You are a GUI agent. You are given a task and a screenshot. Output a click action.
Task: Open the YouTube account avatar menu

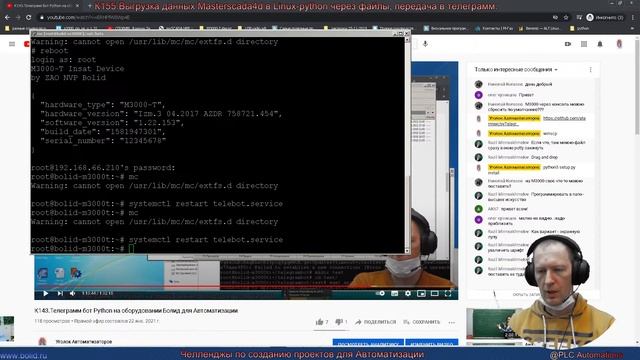[x=619, y=44]
